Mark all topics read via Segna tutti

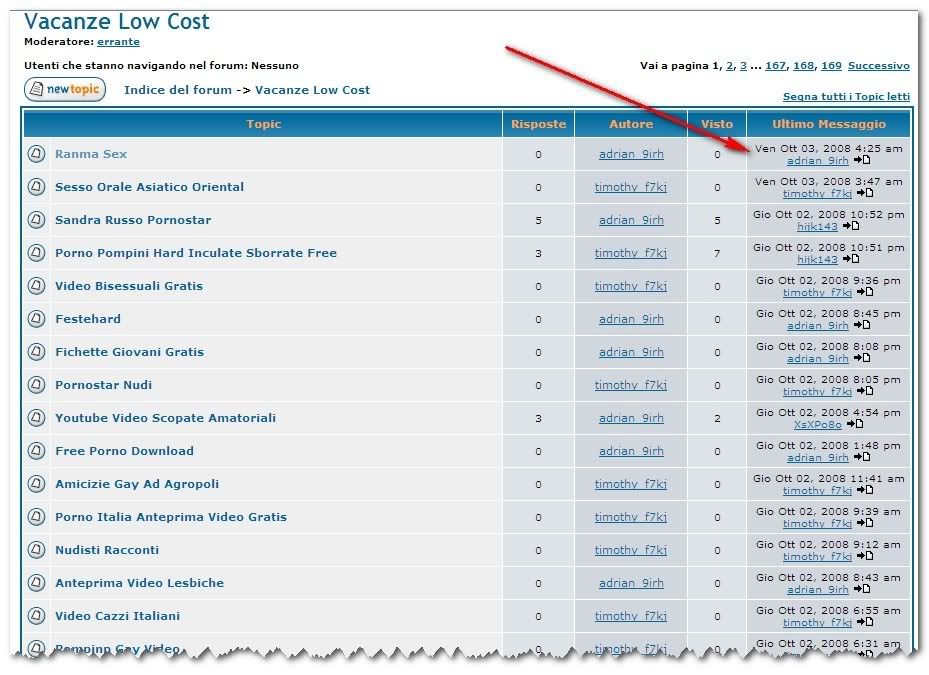pyautogui.click(x=846, y=97)
